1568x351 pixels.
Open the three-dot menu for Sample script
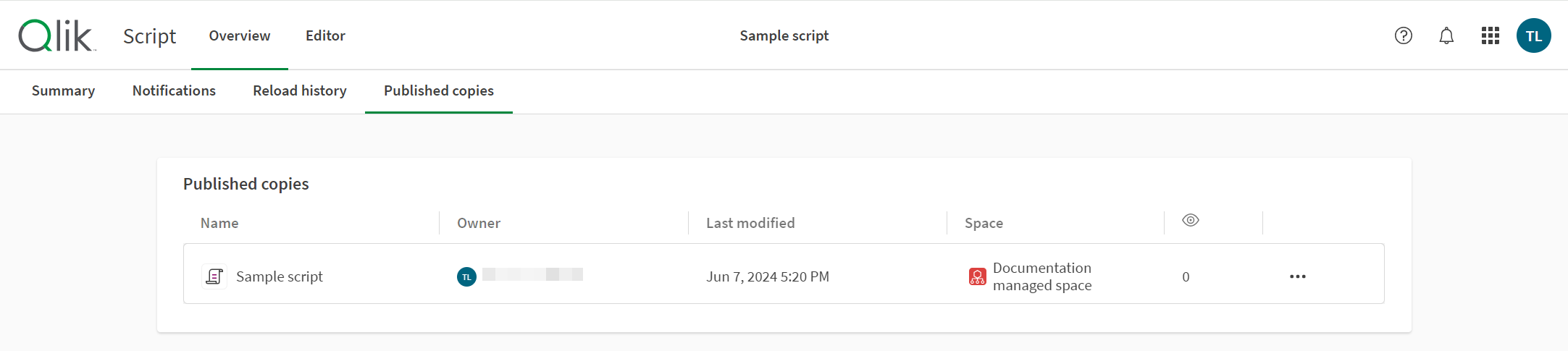tap(1297, 276)
